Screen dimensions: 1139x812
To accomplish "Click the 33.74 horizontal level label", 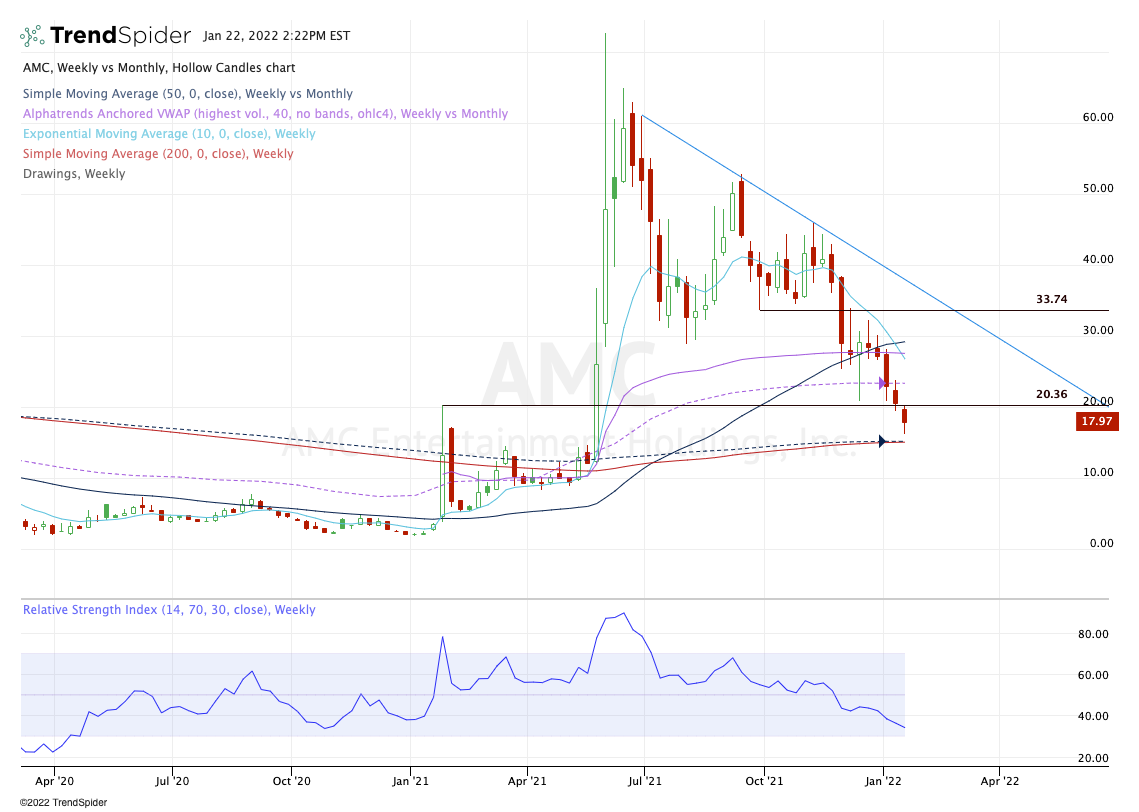I will [1051, 299].
